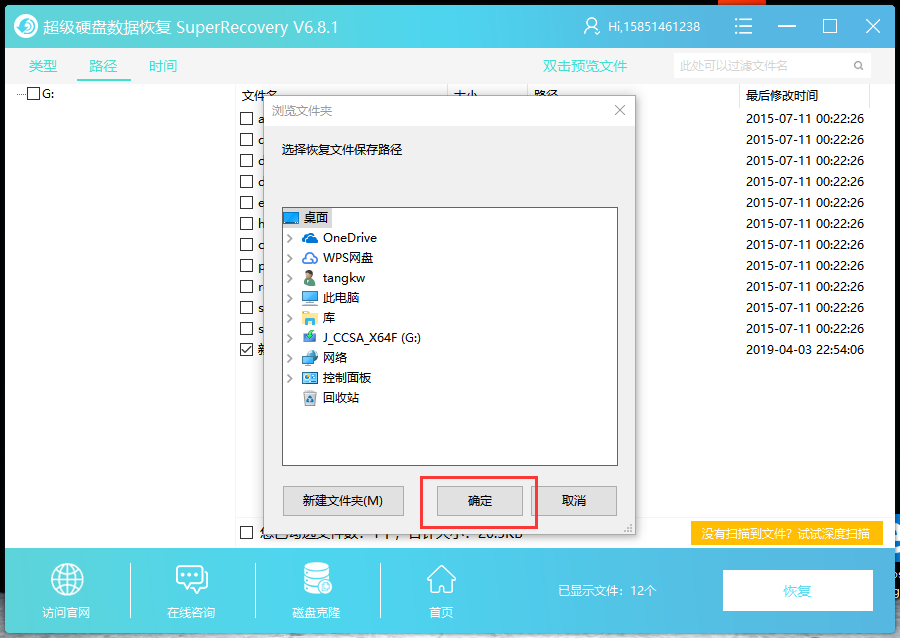This screenshot has width=900, height=638.
Task: Expand the 库 tree node
Action: pos(290,318)
